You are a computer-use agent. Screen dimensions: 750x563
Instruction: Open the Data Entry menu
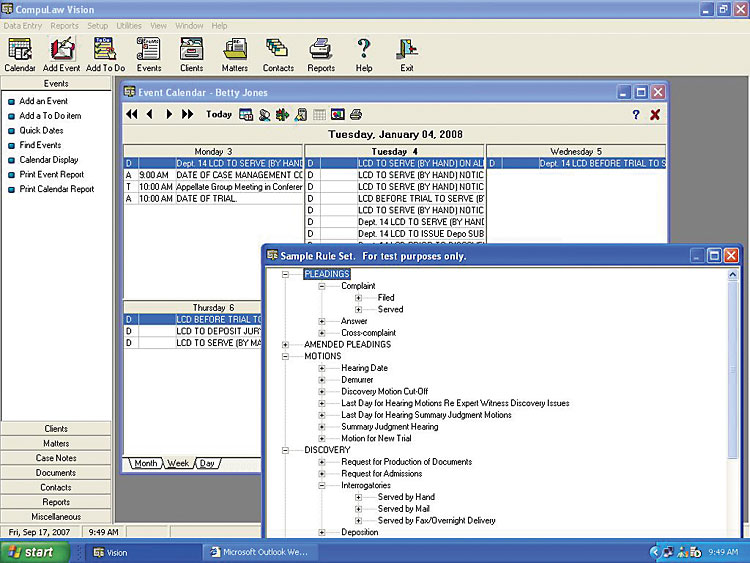[23, 26]
